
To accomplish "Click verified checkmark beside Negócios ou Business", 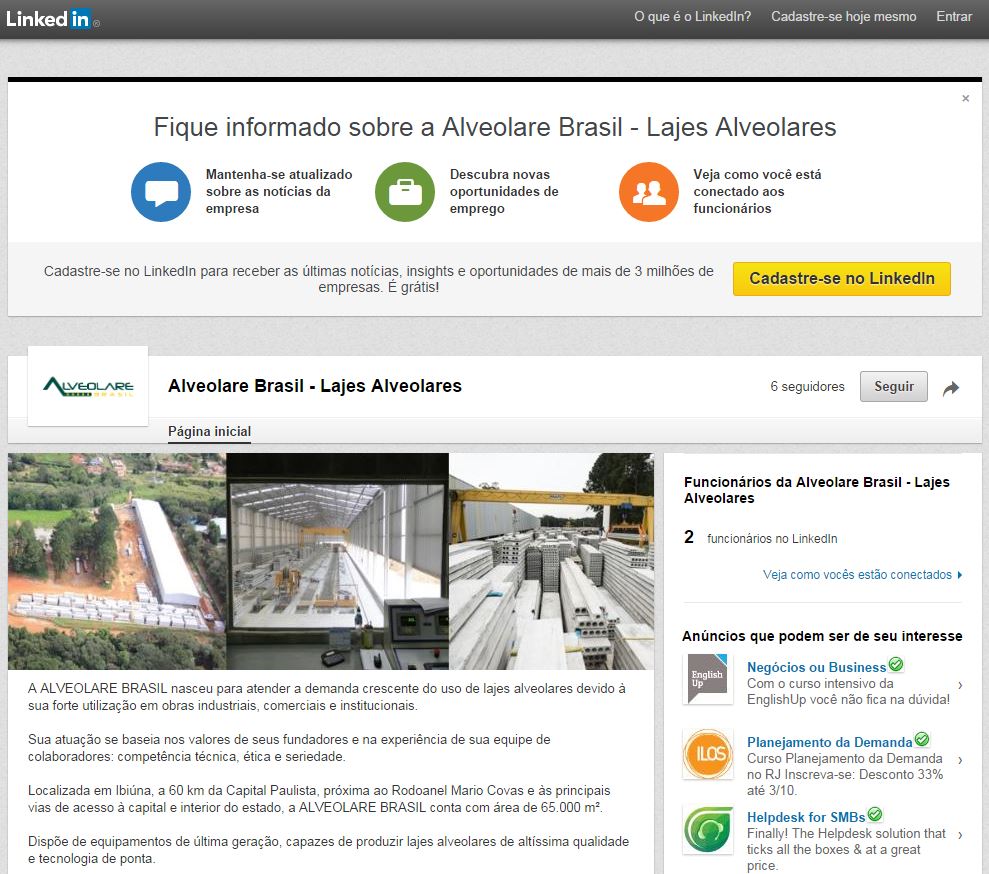I will coord(896,664).
